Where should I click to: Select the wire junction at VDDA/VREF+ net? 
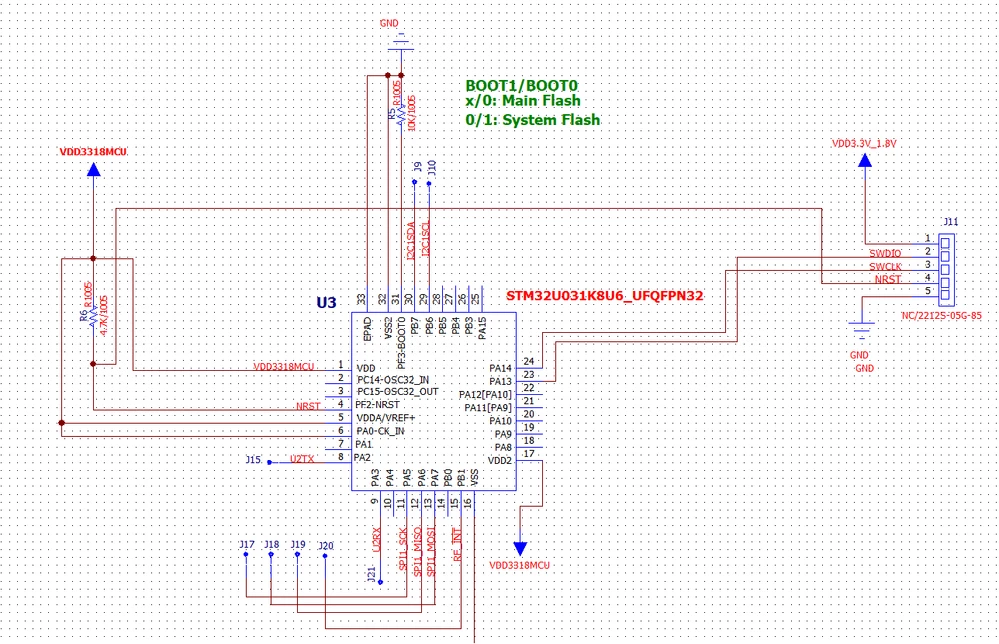(x=61, y=422)
